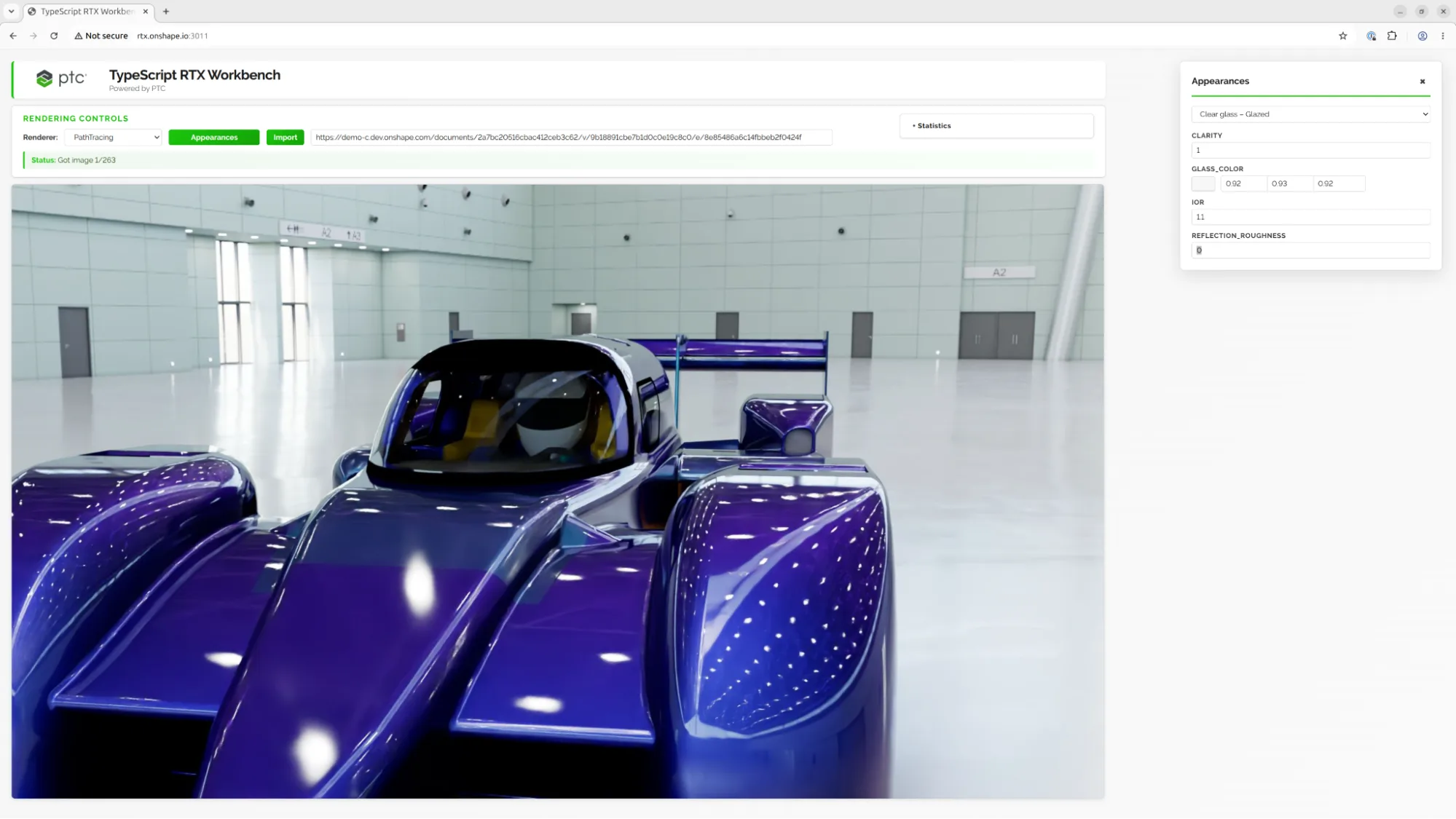Click the browser back arrow
The image size is (1456, 819).
point(13,36)
